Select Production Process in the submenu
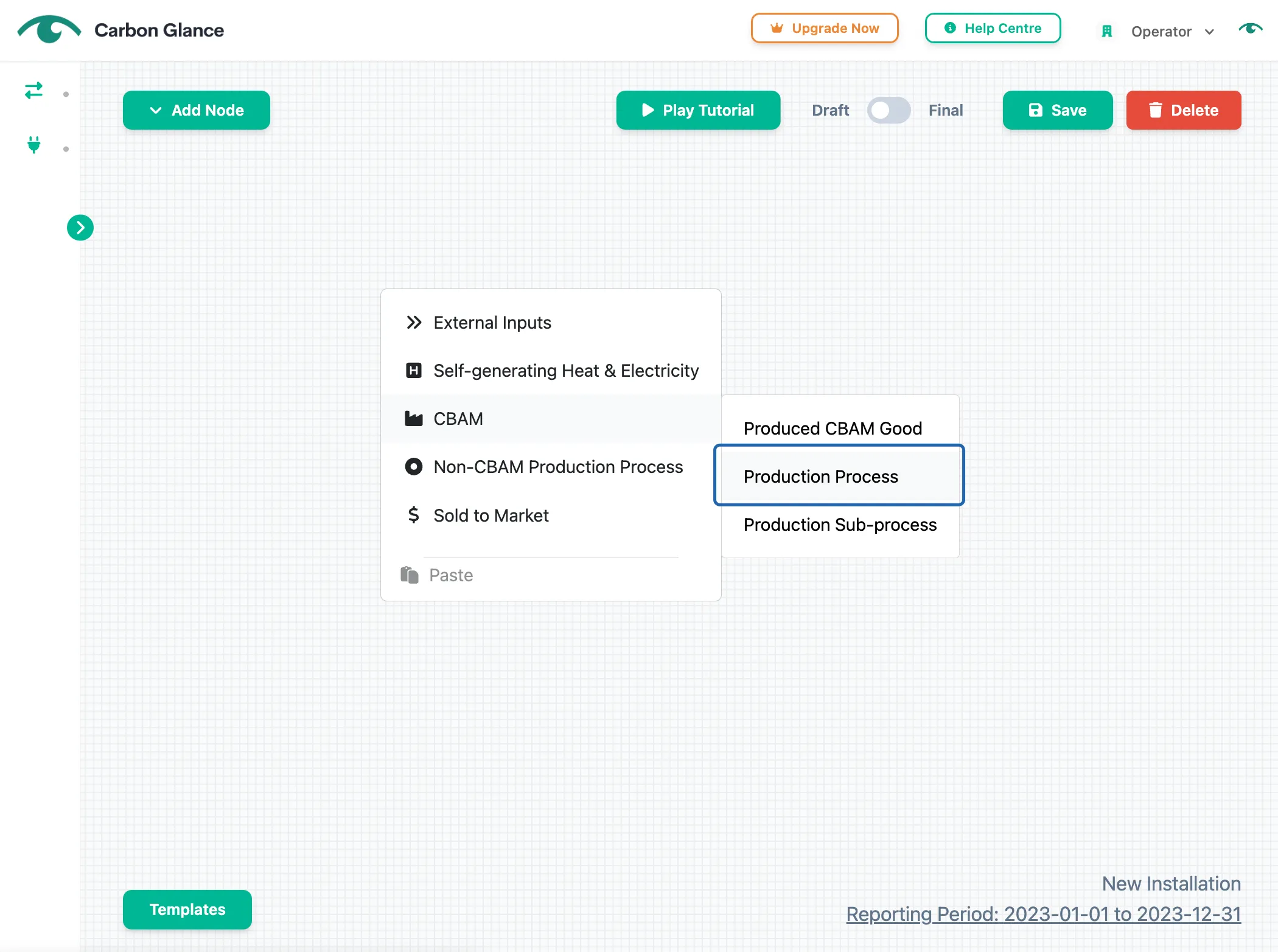The image size is (1278, 952). (839, 475)
